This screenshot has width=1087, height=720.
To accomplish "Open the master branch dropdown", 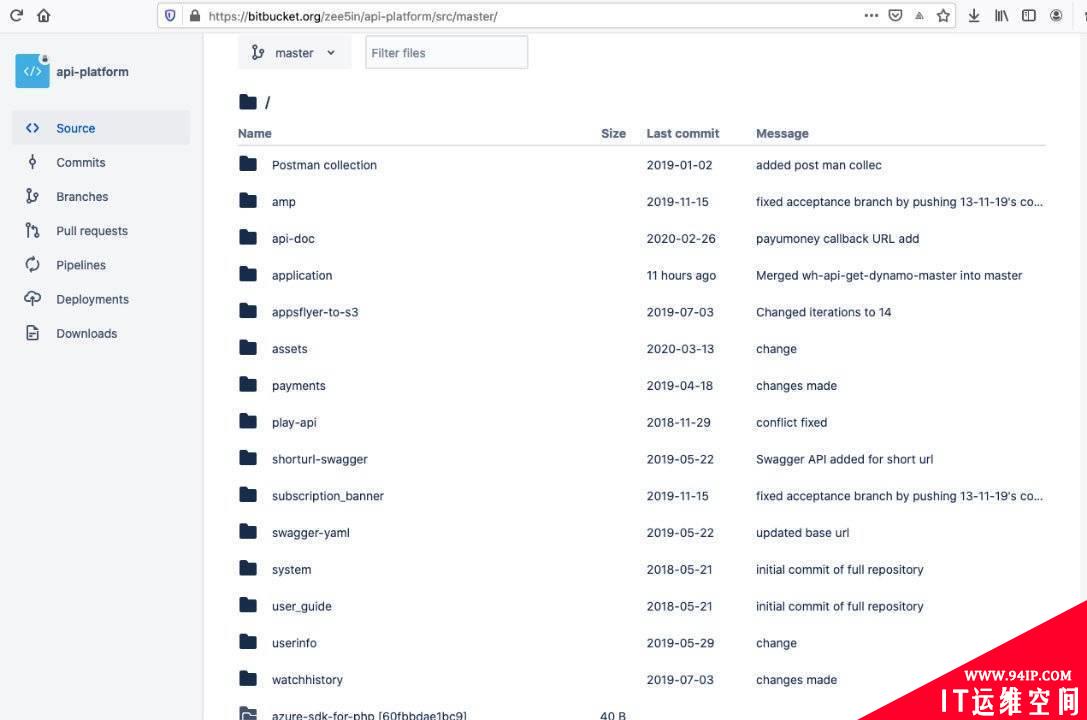I will pos(294,53).
